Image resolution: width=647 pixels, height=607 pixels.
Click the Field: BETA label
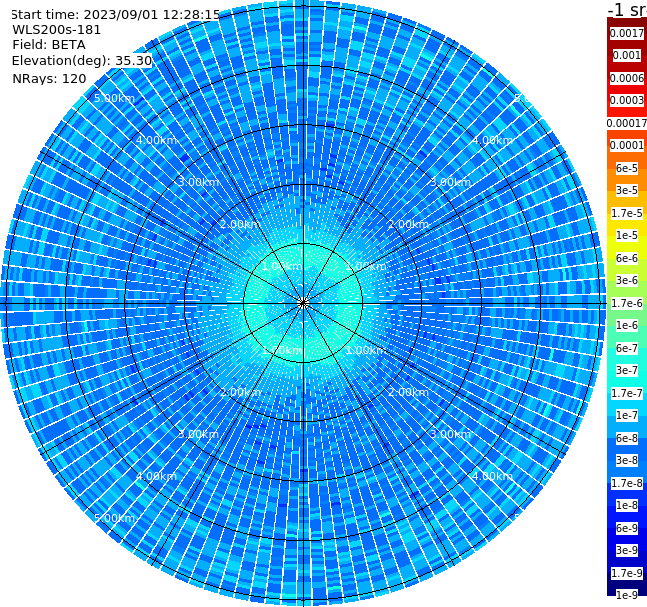[49, 45]
